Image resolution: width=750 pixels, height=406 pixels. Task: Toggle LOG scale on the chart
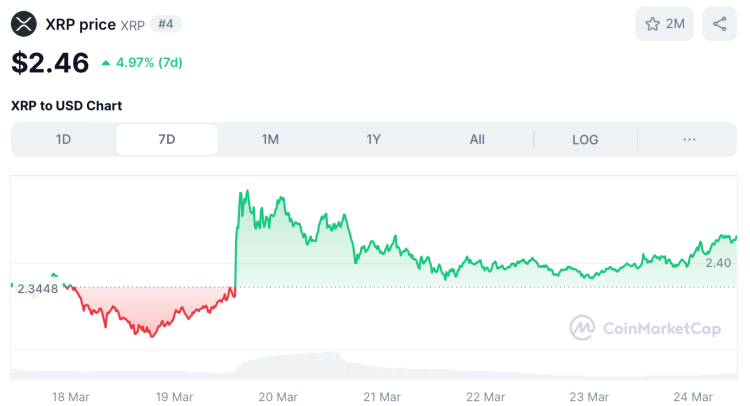coord(585,140)
